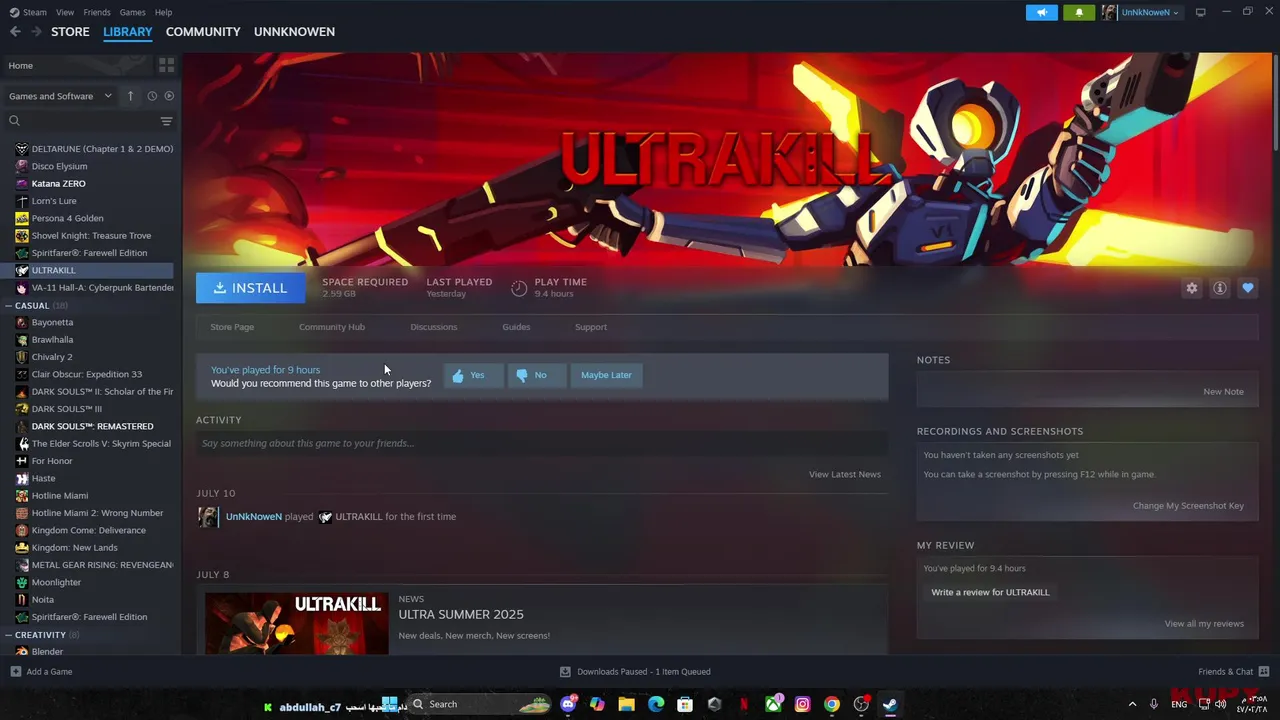Click View all my reviews

point(1204,624)
